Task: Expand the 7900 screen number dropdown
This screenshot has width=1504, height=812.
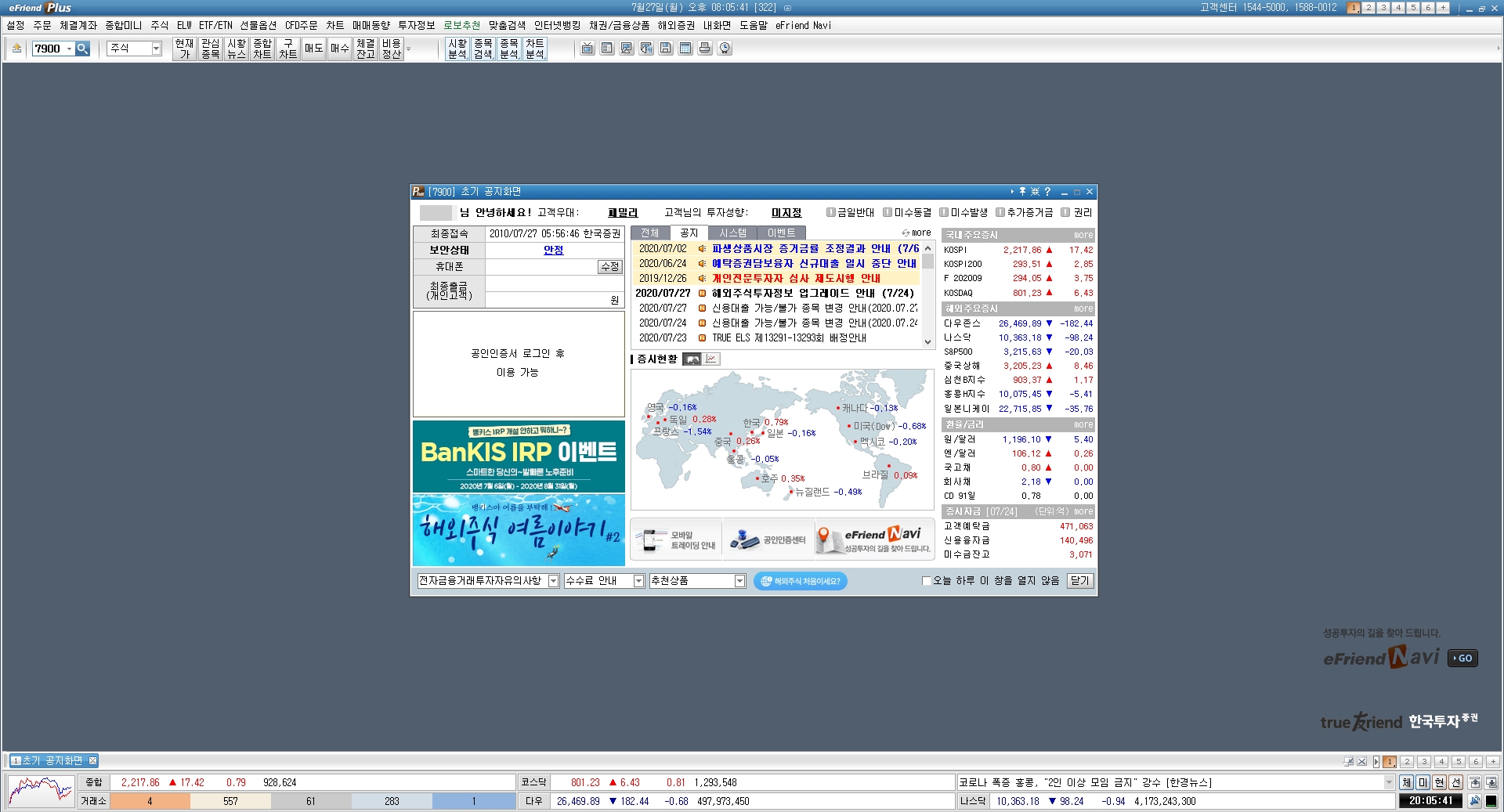Action: 69,49
